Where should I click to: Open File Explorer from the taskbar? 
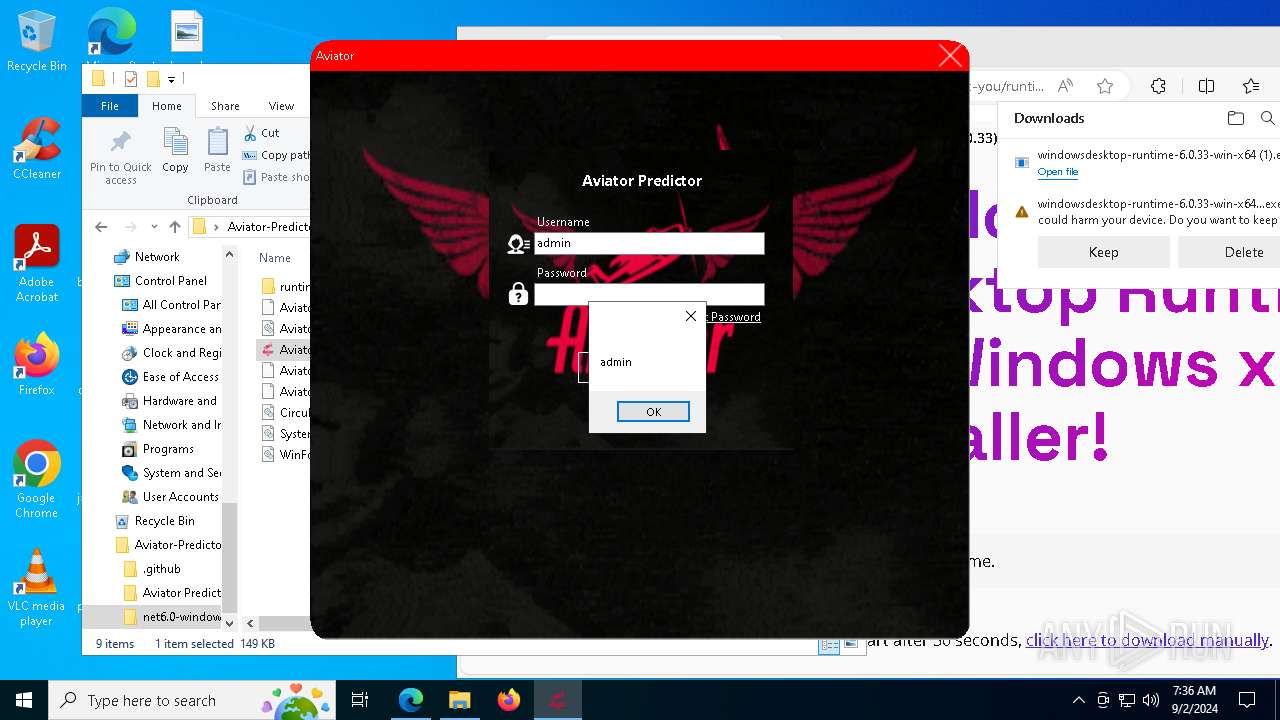[459, 700]
